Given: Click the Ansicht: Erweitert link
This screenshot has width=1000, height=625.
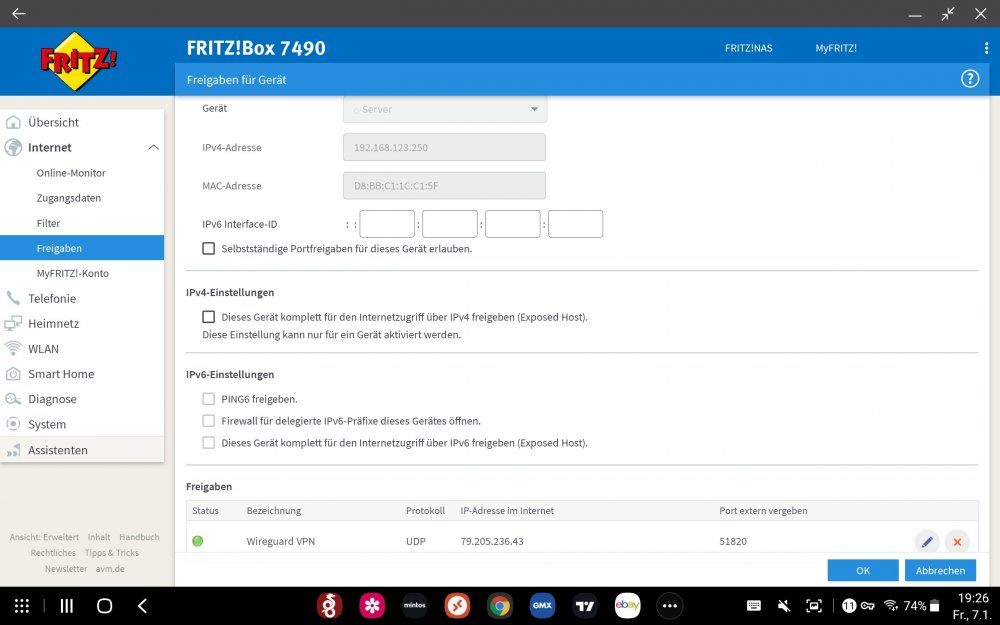Looking at the screenshot, I should [44, 537].
